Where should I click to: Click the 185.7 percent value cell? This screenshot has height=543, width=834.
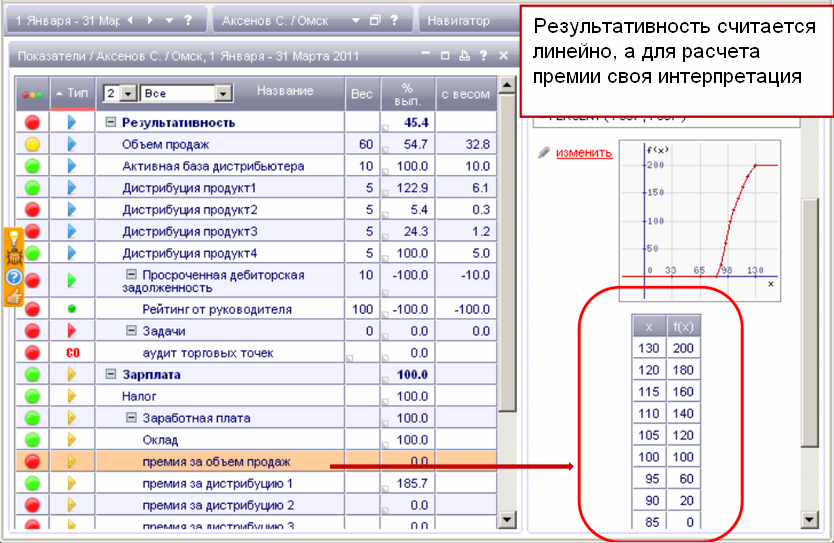coord(407,483)
